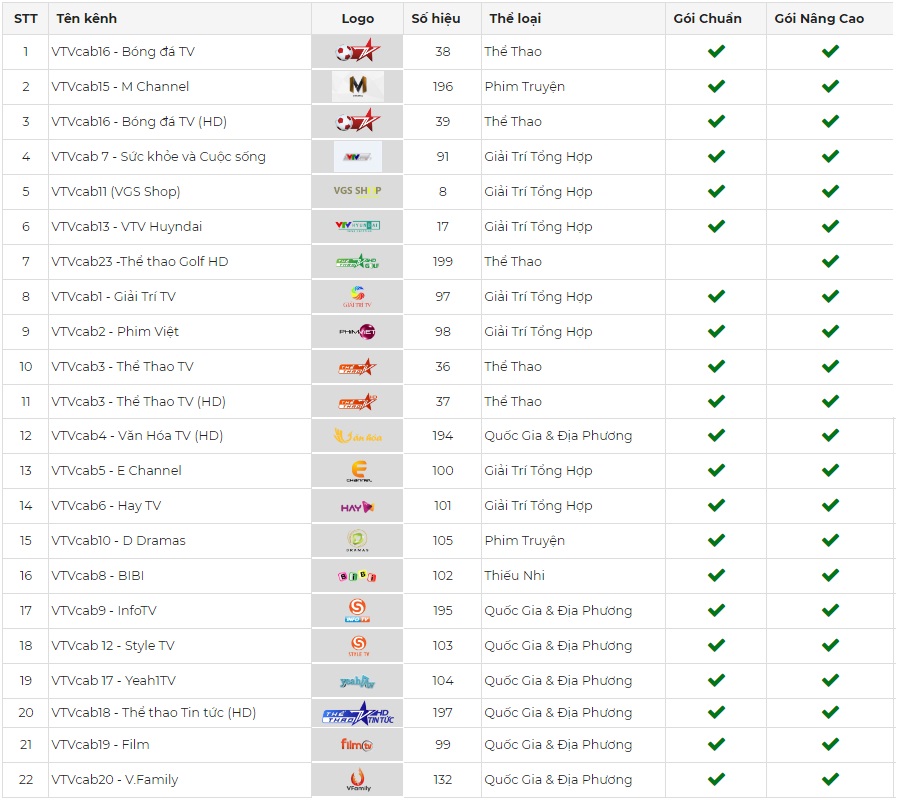This screenshot has width=898, height=800.
Task: Click the Tên kênh column header
Action: [x=85, y=18]
